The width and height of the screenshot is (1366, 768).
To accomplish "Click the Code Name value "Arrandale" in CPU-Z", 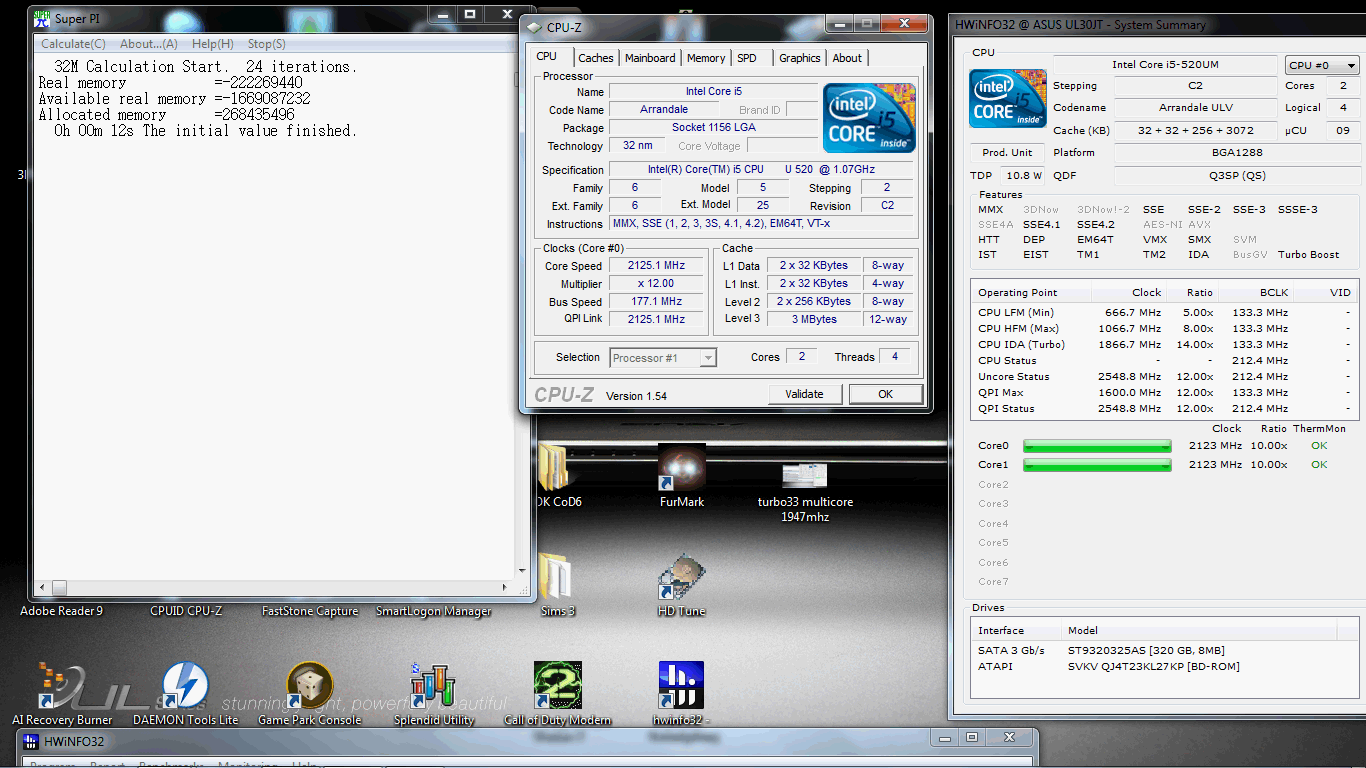I will pyautogui.click(x=664, y=110).
